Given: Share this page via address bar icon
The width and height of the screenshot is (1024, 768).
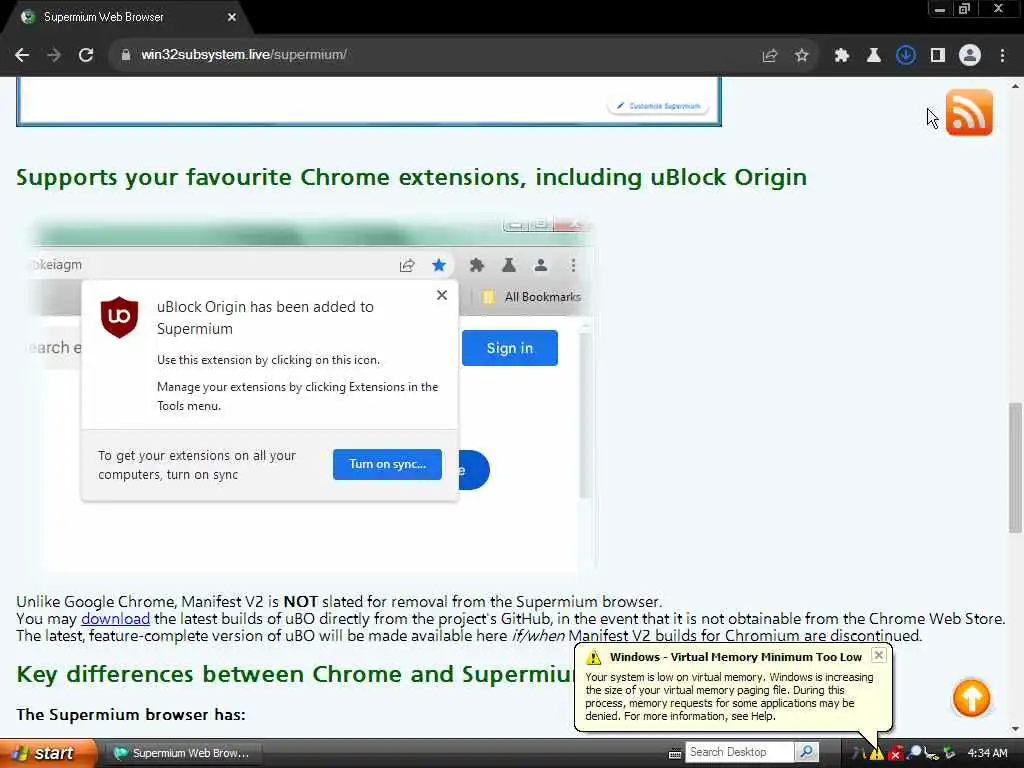Looking at the screenshot, I should [770, 56].
